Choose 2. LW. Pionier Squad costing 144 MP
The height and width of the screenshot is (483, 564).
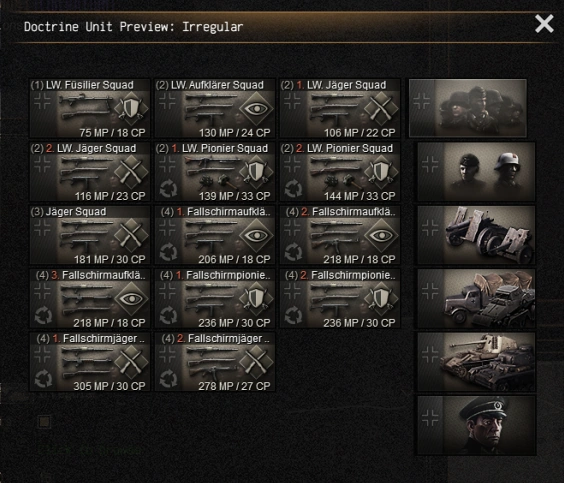tap(340, 172)
